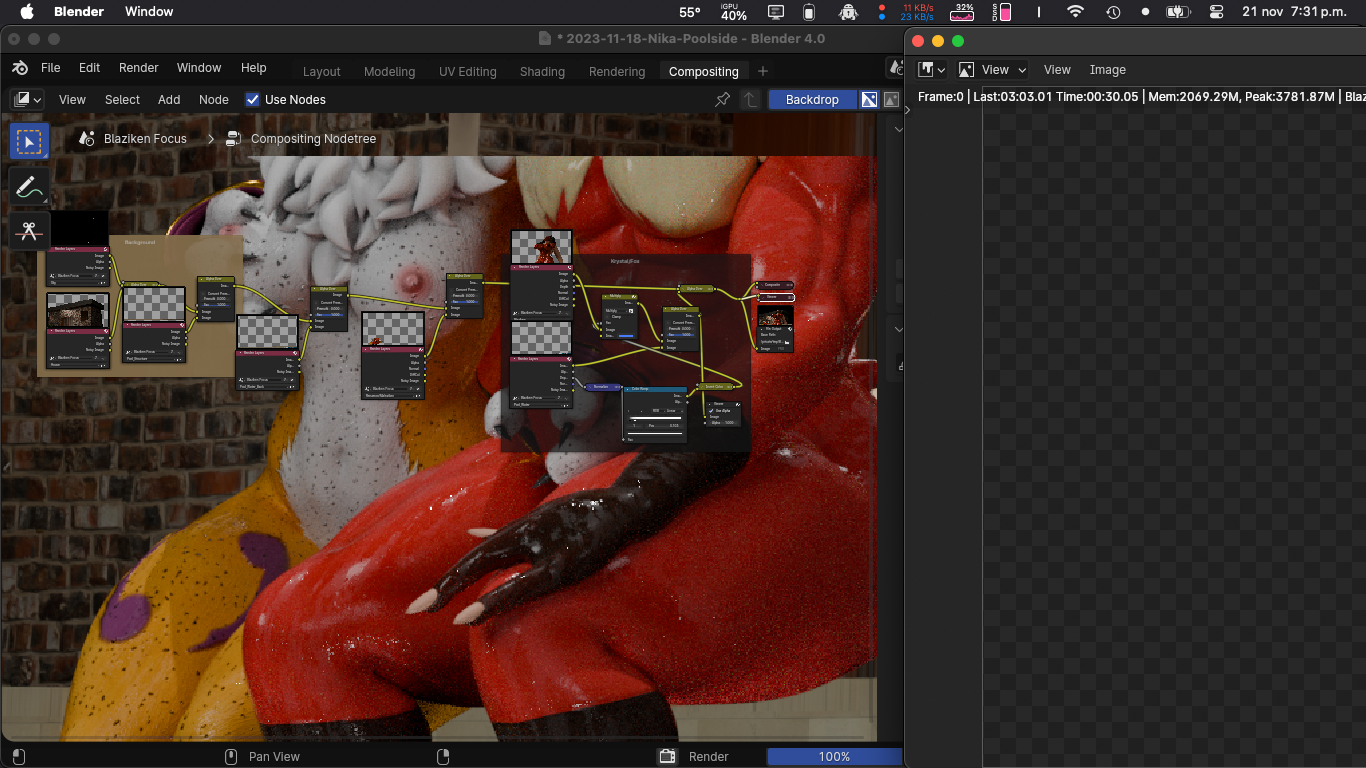Viewport: 1366px width, 768px height.
Task: Toggle Use Alpha checkbox in Viewer node
Action: (711, 410)
